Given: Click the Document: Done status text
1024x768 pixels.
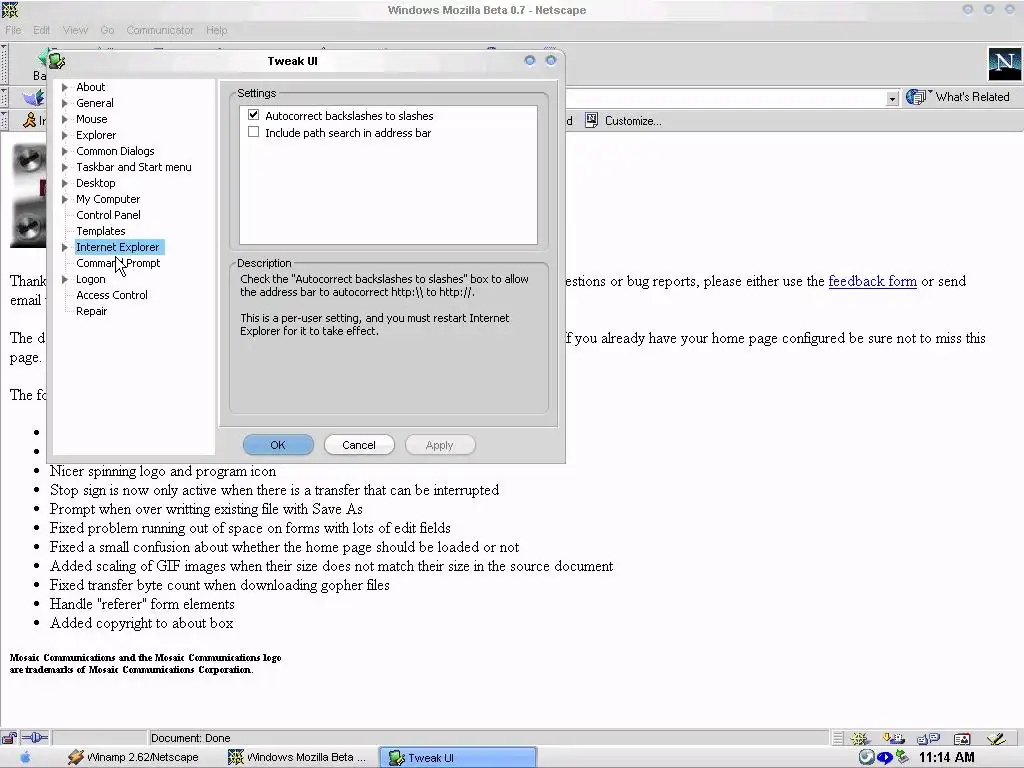Looking at the screenshot, I should pyautogui.click(x=191, y=738).
